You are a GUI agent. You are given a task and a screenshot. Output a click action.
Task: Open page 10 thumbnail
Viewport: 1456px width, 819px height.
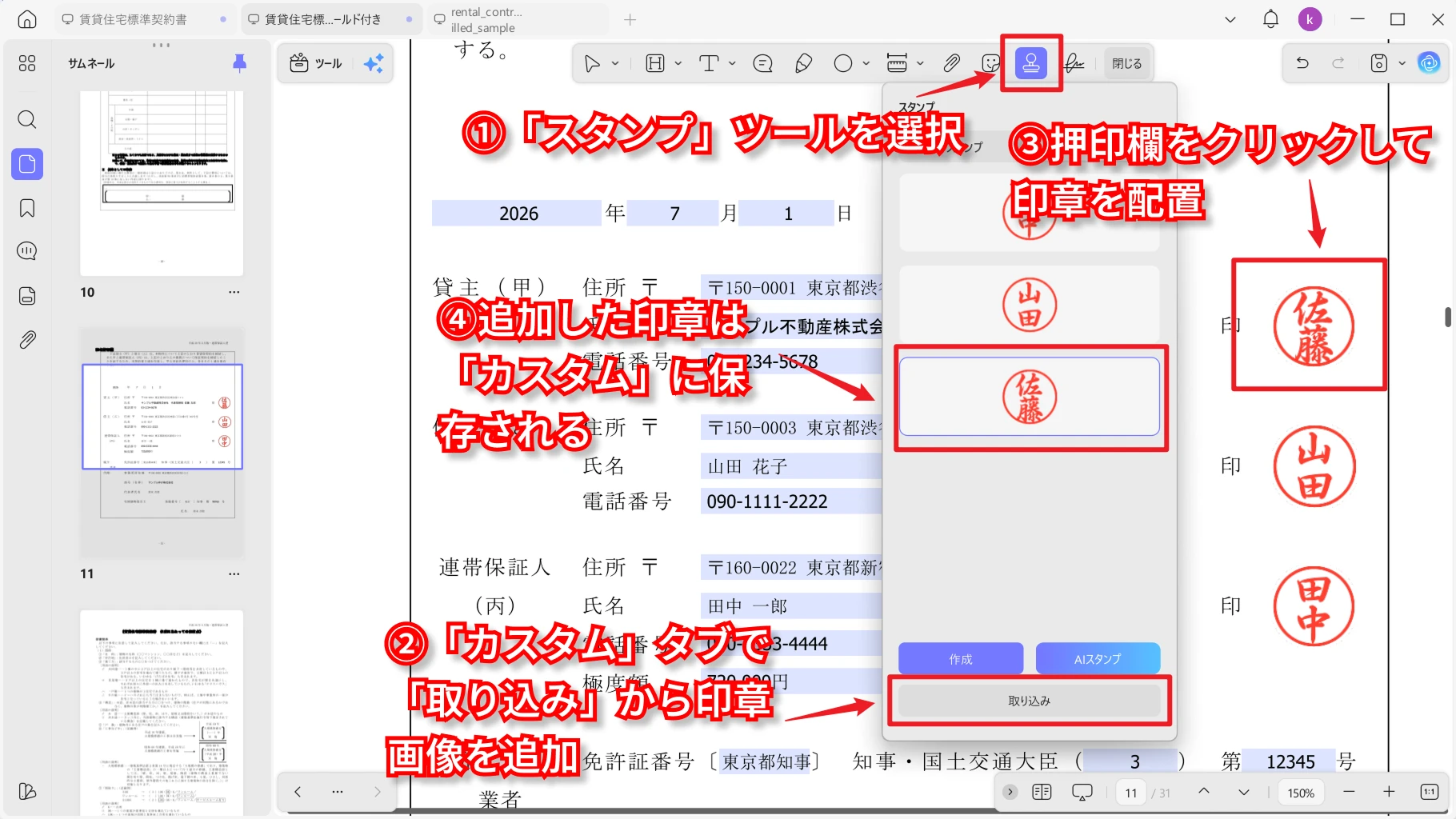tap(162, 184)
